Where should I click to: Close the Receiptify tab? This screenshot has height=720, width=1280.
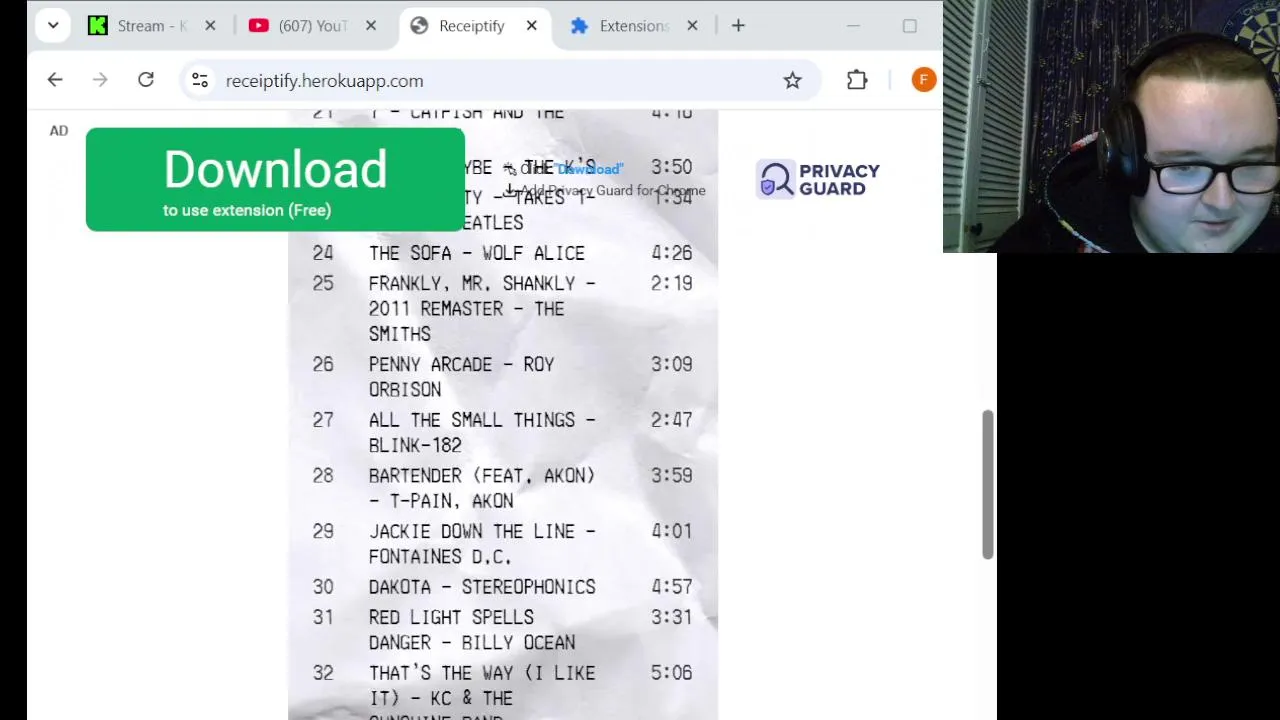tap(532, 26)
